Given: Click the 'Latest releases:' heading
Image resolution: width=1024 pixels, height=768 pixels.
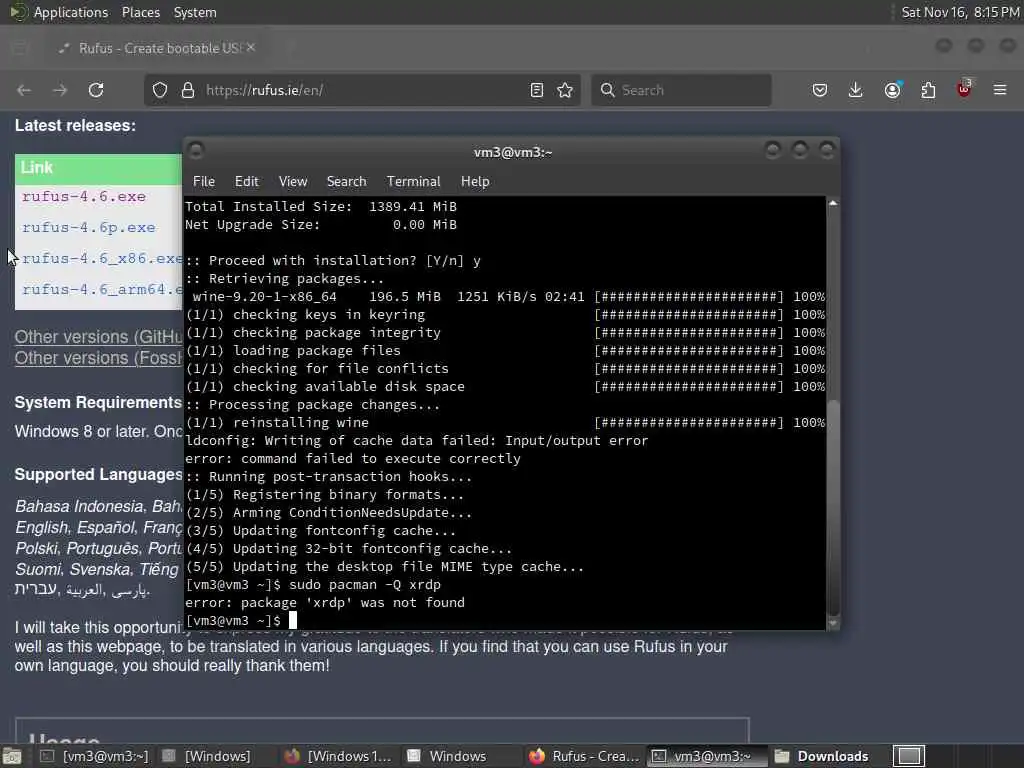Looking at the screenshot, I should coord(75,125).
